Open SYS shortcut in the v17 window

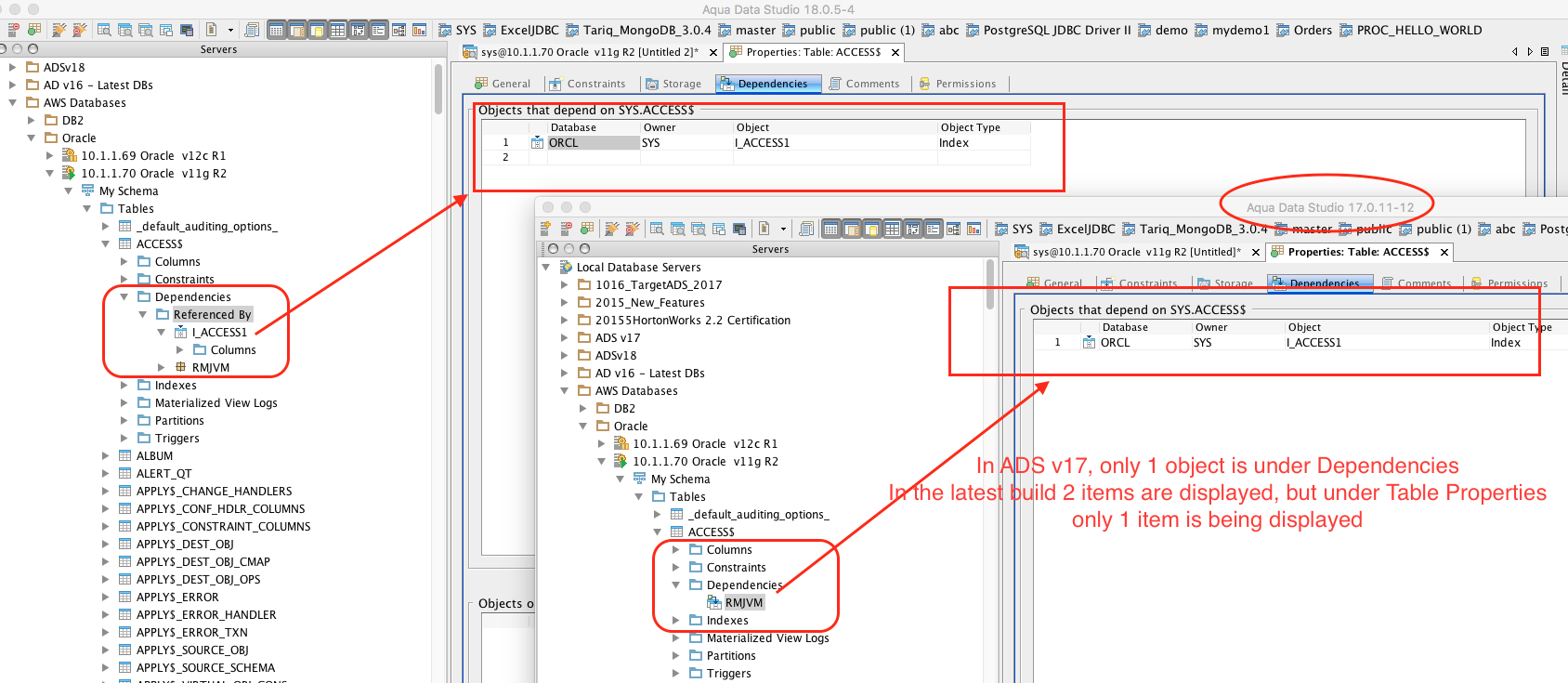point(1013,230)
